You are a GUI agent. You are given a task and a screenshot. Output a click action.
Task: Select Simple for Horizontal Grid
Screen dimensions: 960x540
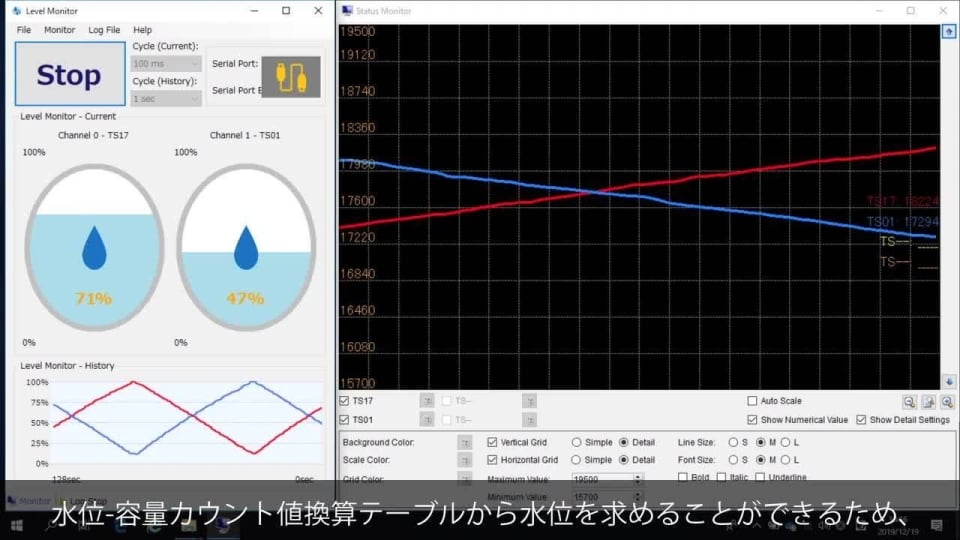click(576, 460)
